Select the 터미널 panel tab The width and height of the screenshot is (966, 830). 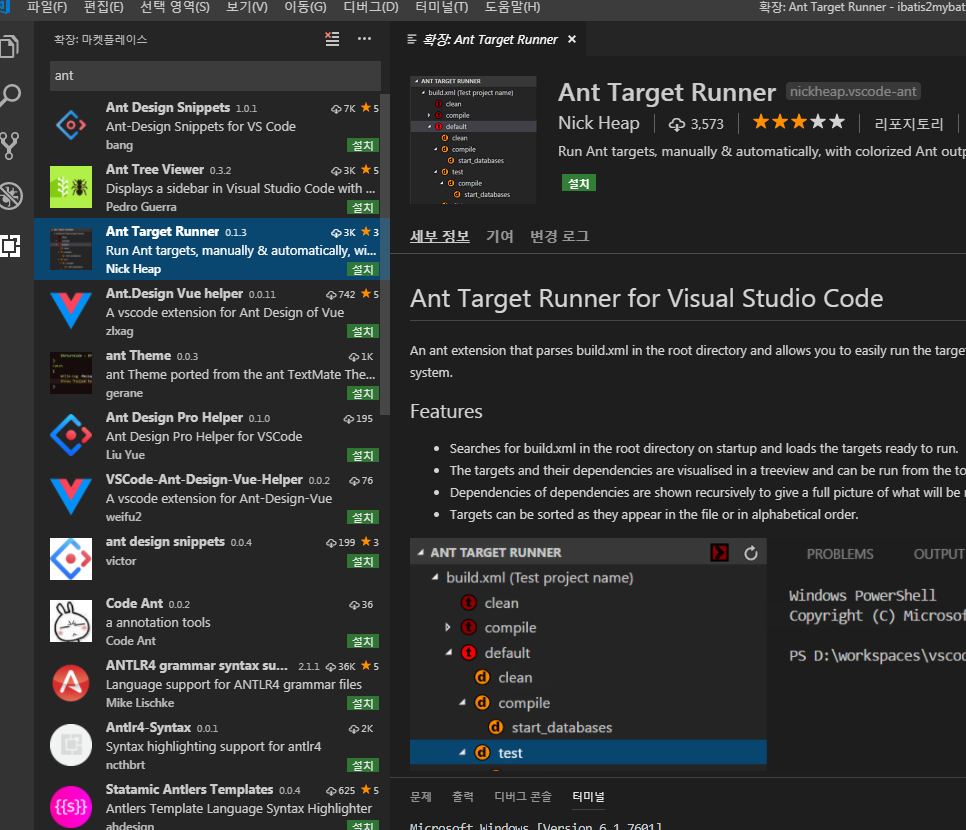click(x=588, y=797)
